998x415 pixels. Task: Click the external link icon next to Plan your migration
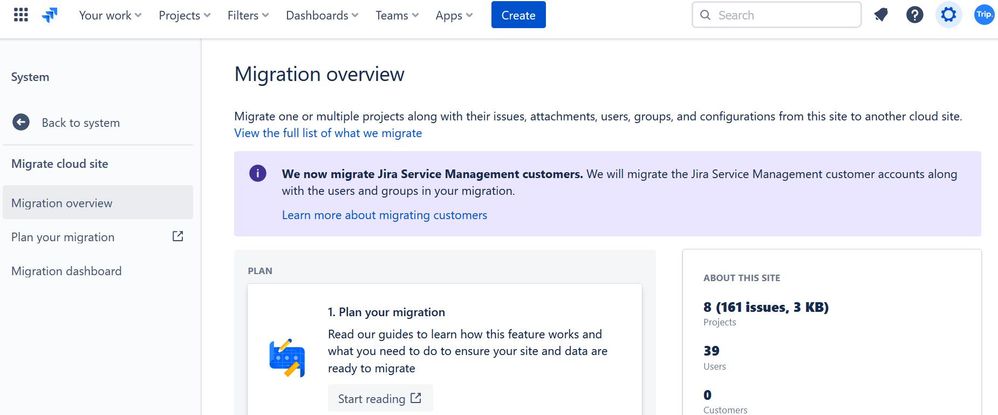coord(178,236)
